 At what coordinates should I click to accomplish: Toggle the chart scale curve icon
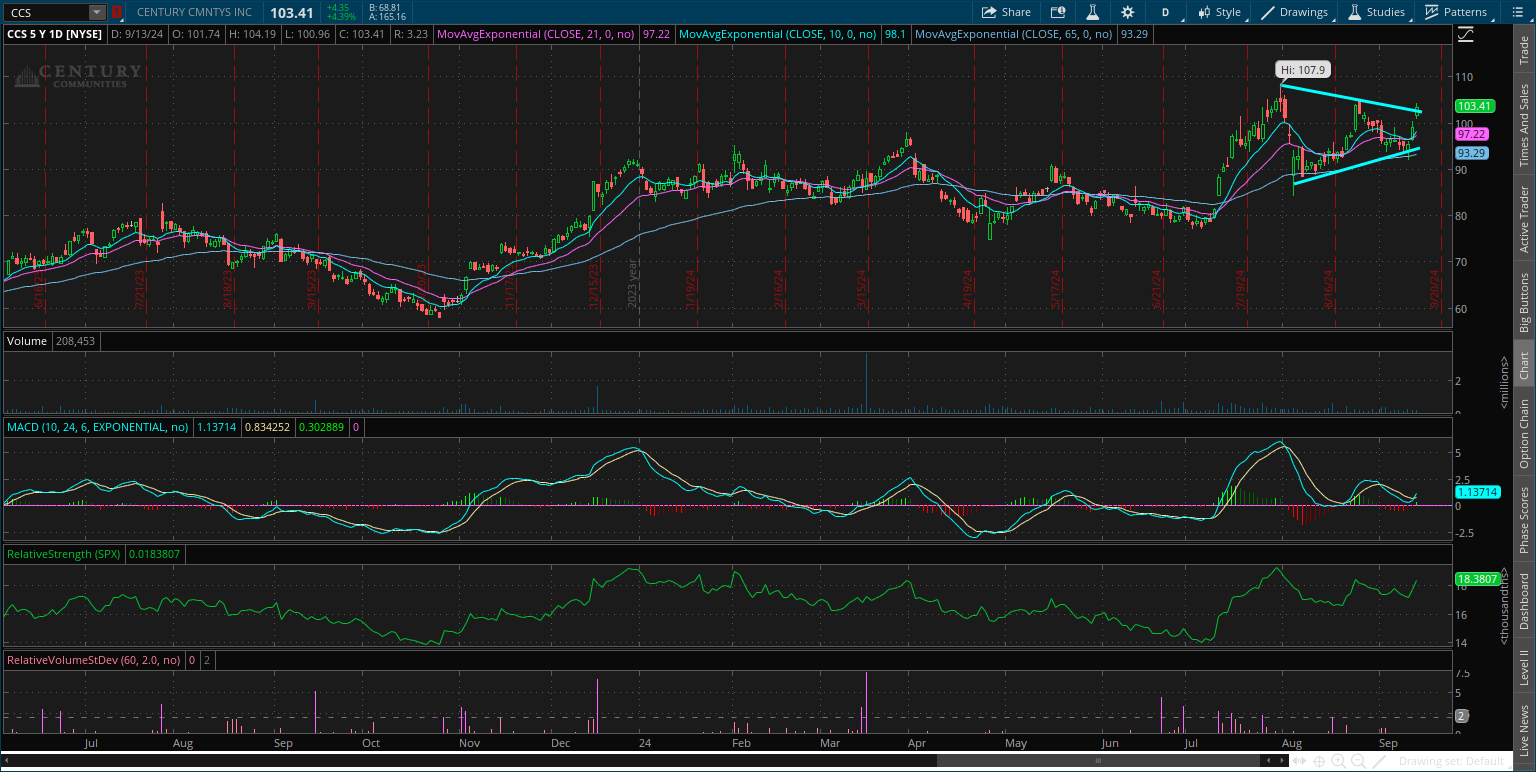pos(1465,33)
